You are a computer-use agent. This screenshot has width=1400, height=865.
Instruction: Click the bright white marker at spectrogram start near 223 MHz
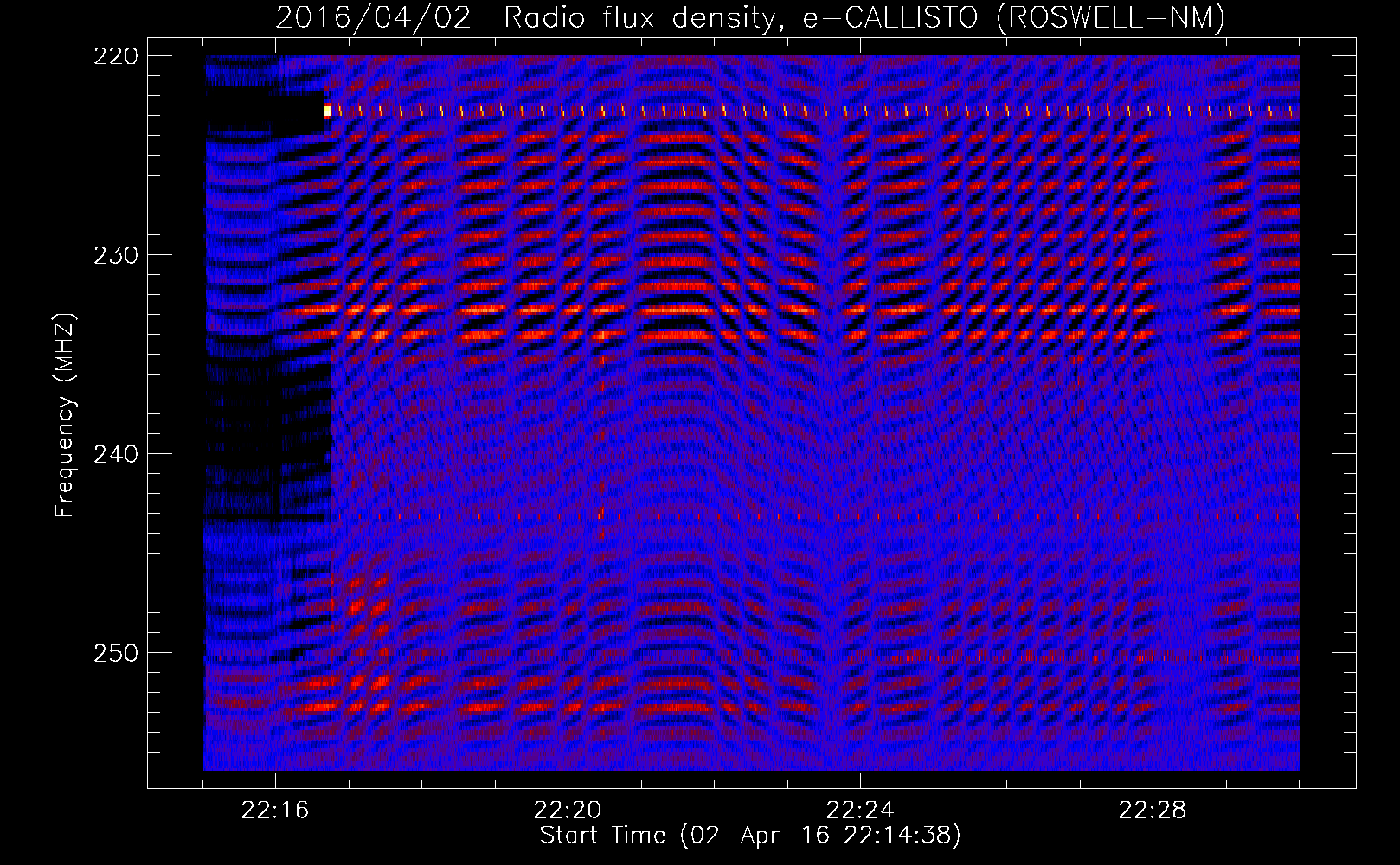[327, 111]
